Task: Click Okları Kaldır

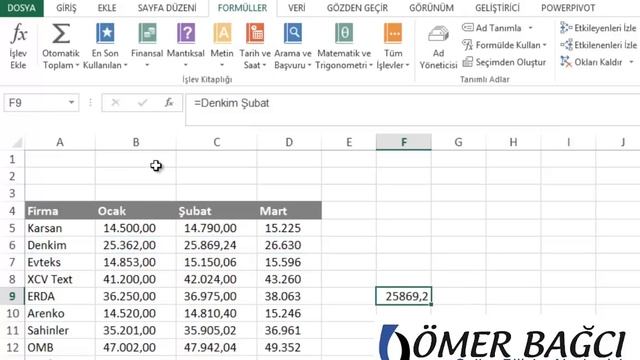Action: pos(591,62)
